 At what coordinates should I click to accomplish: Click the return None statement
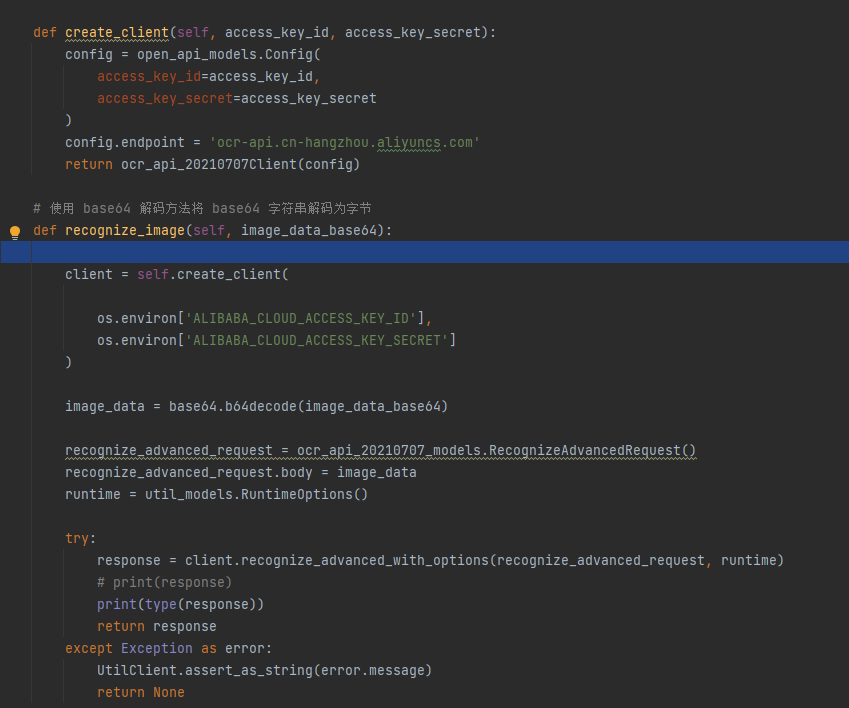141,692
